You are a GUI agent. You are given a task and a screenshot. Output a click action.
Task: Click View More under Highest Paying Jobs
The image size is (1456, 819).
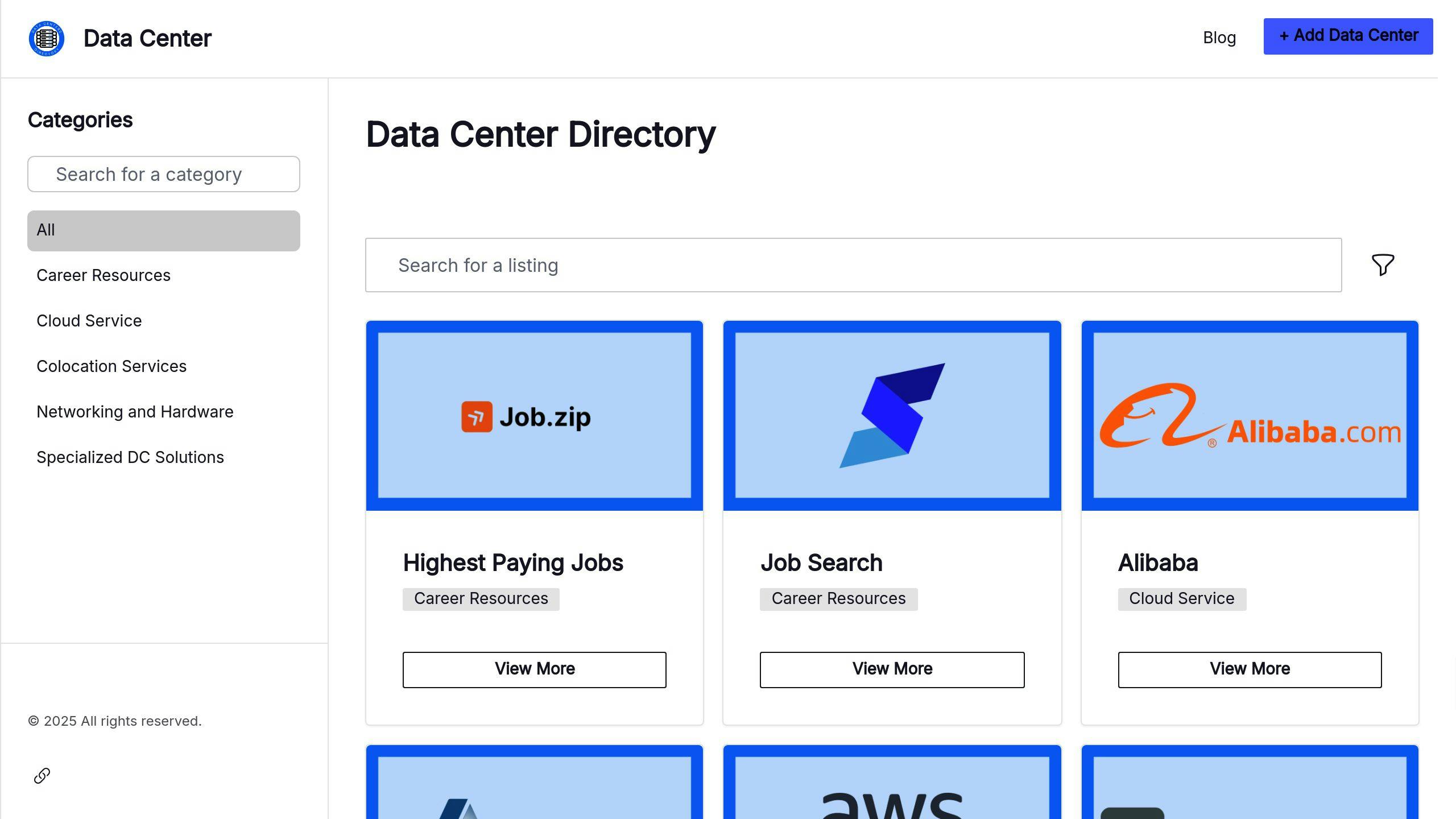point(534,669)
